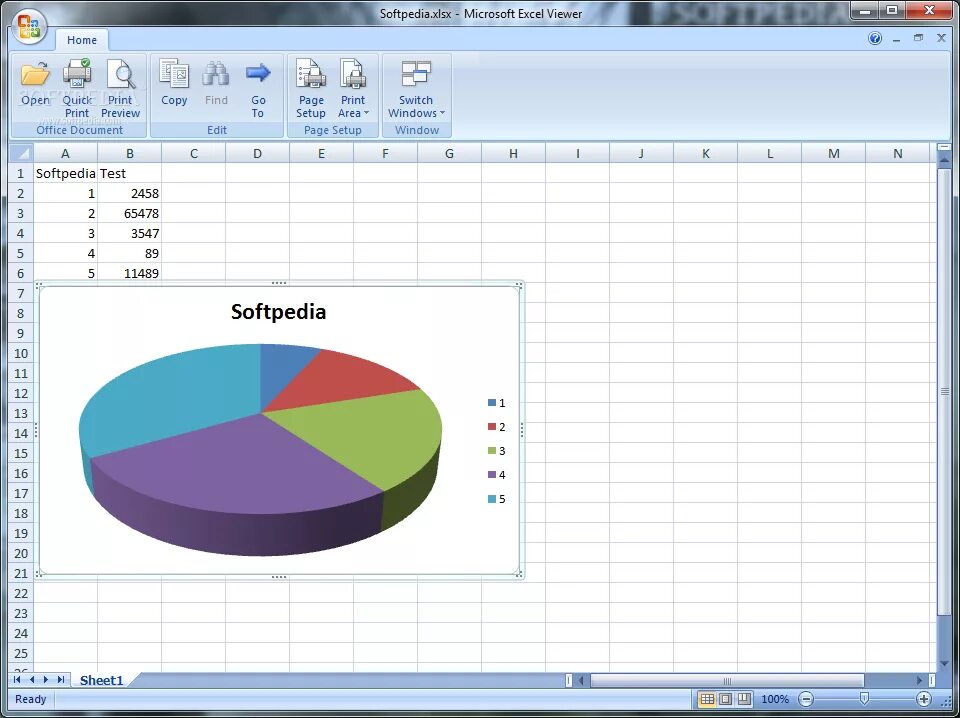Click the Zoom In plus button

(925, 699)
